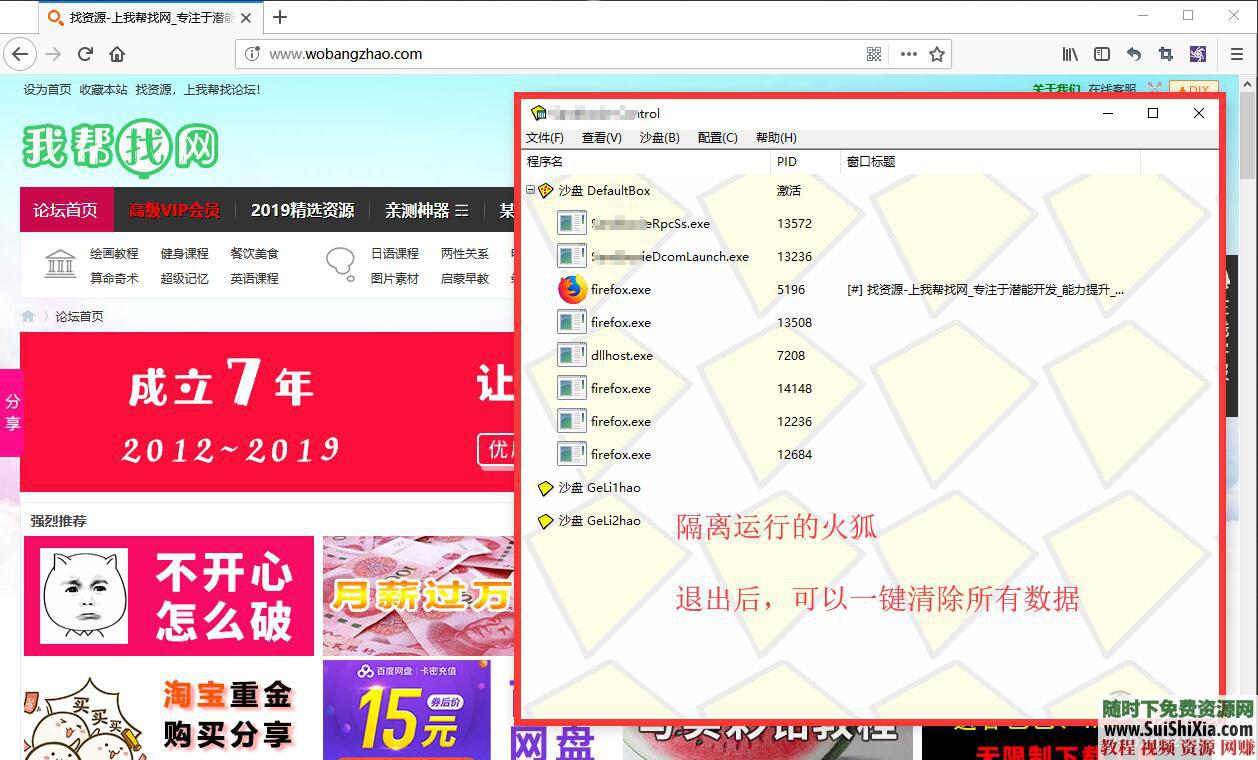
Task: Click the yellow sandbox icon for GeLi1hao
Action: coord(546,488)
